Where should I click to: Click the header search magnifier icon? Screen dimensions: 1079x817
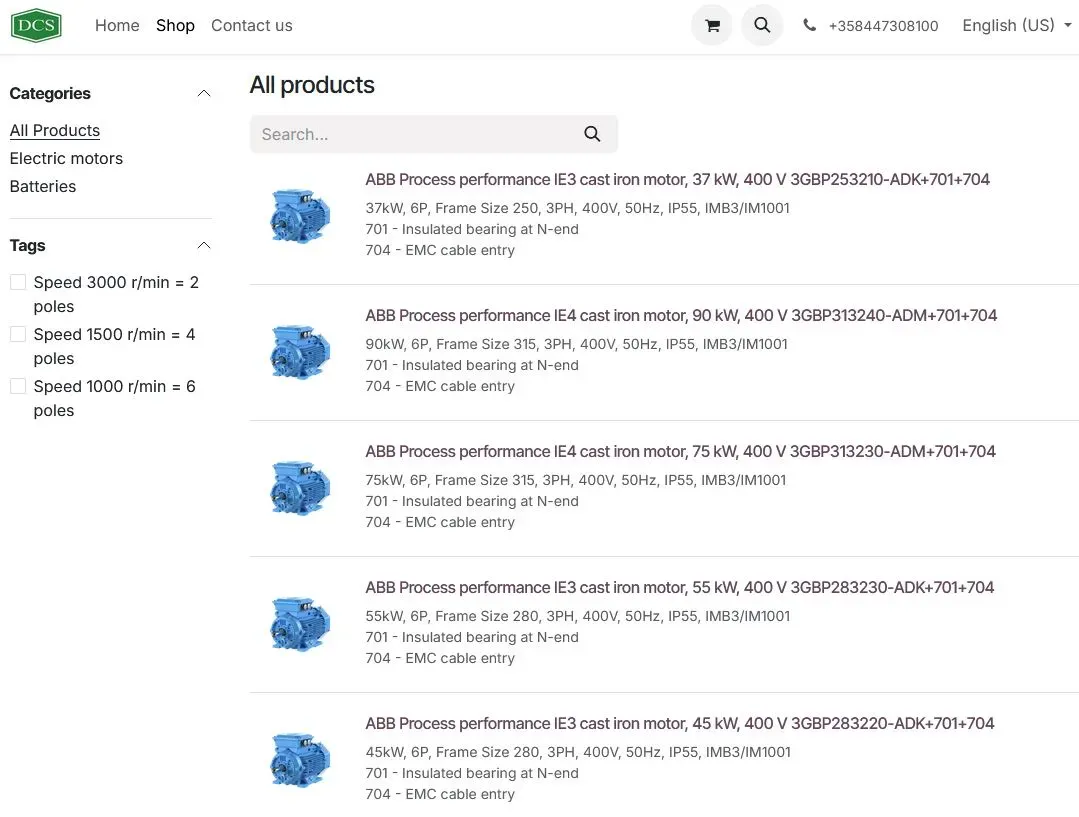762,26
